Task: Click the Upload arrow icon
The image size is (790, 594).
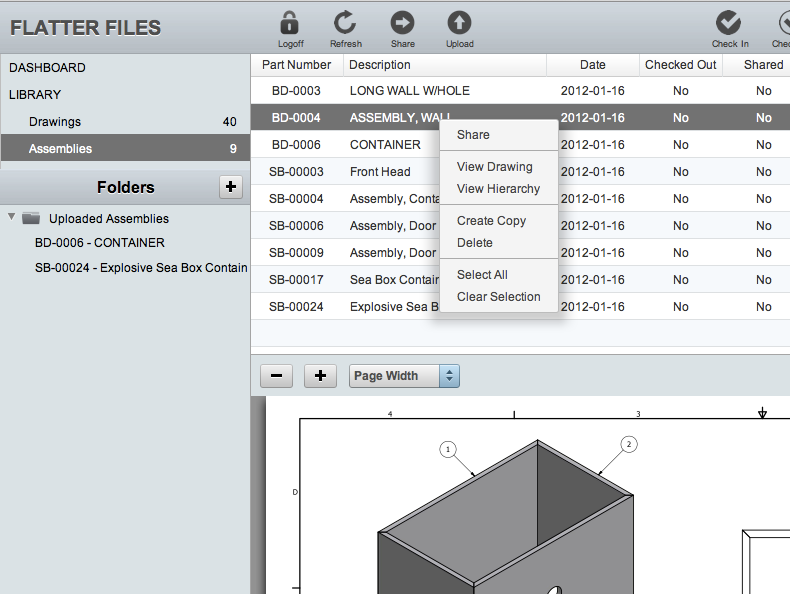Action: 459,23
